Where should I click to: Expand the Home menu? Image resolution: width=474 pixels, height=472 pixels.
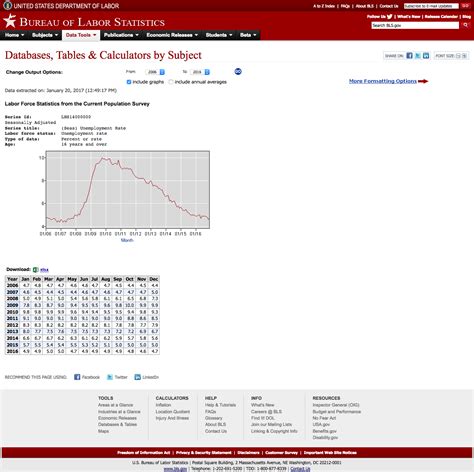tap(14, 35)
